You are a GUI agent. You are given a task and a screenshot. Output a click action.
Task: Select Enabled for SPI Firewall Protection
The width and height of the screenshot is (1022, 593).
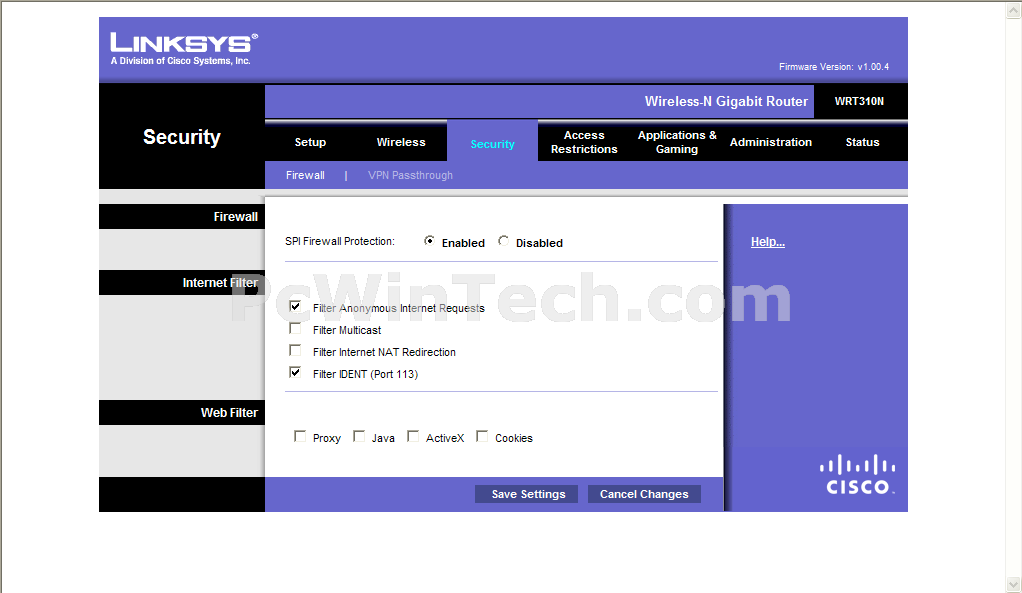tap(429, 241)
